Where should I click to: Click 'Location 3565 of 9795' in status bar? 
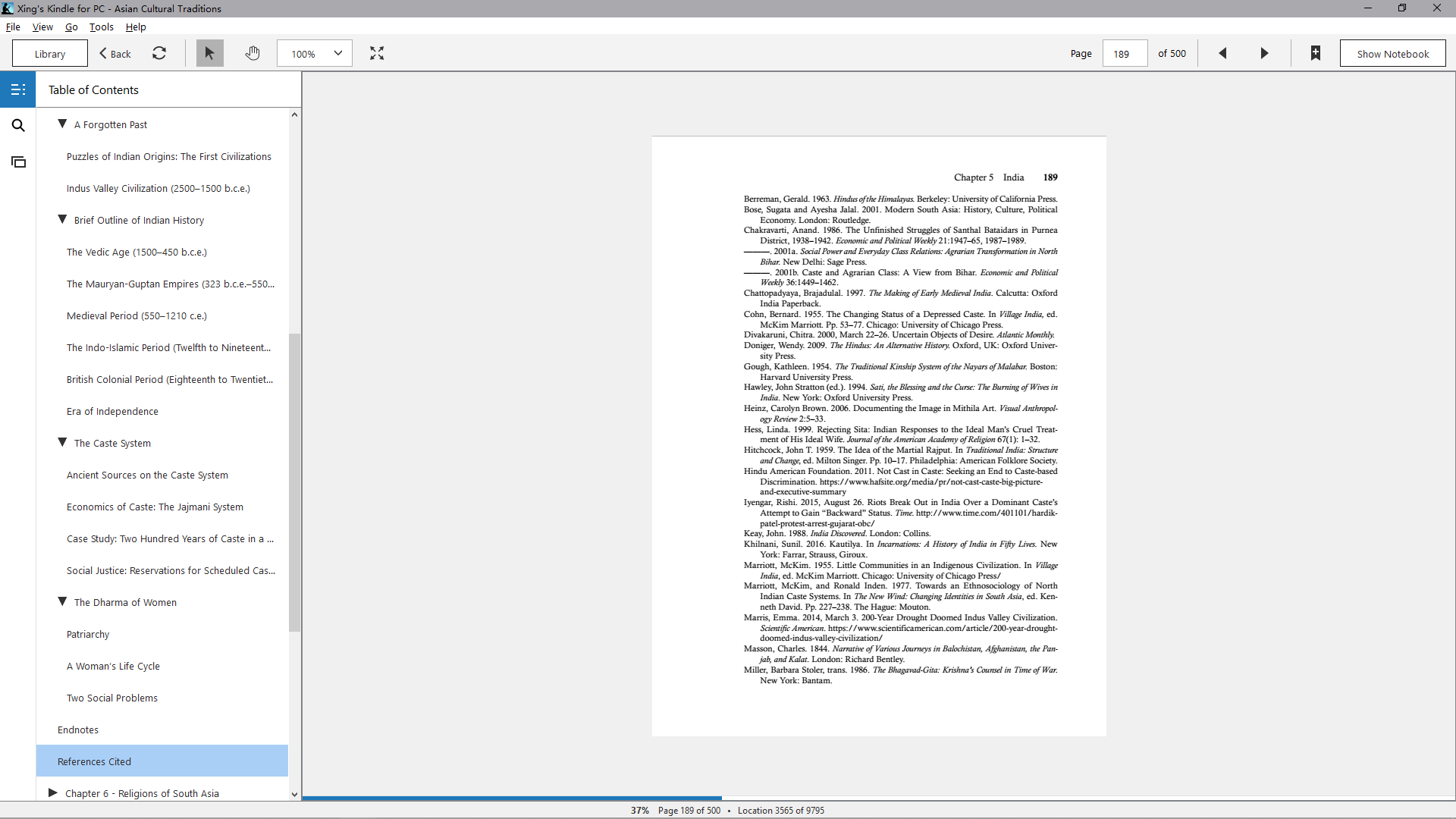(x=781, y=811)
